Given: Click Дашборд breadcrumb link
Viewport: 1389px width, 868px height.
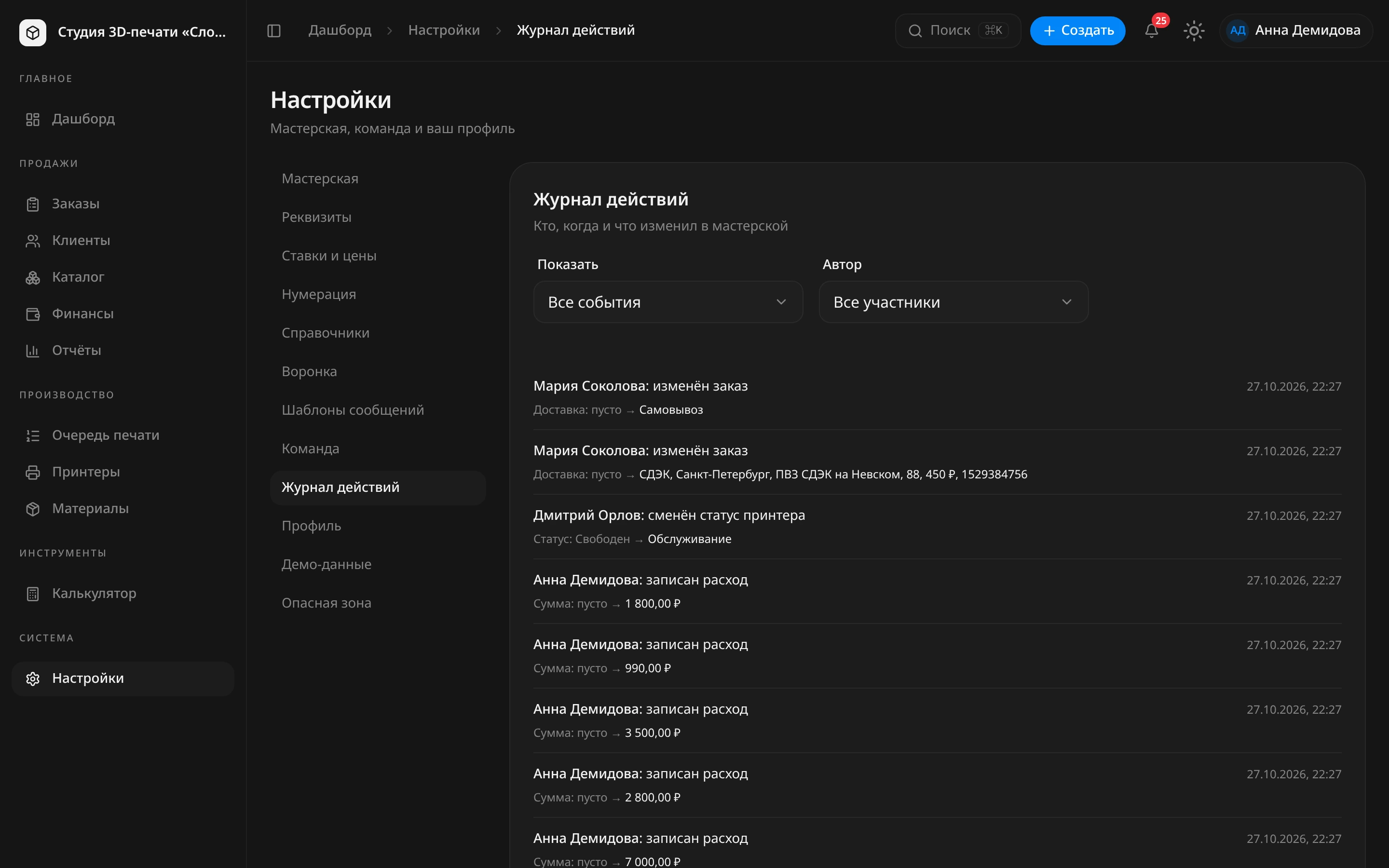Looking at the screenshot, I should (340, 30).
